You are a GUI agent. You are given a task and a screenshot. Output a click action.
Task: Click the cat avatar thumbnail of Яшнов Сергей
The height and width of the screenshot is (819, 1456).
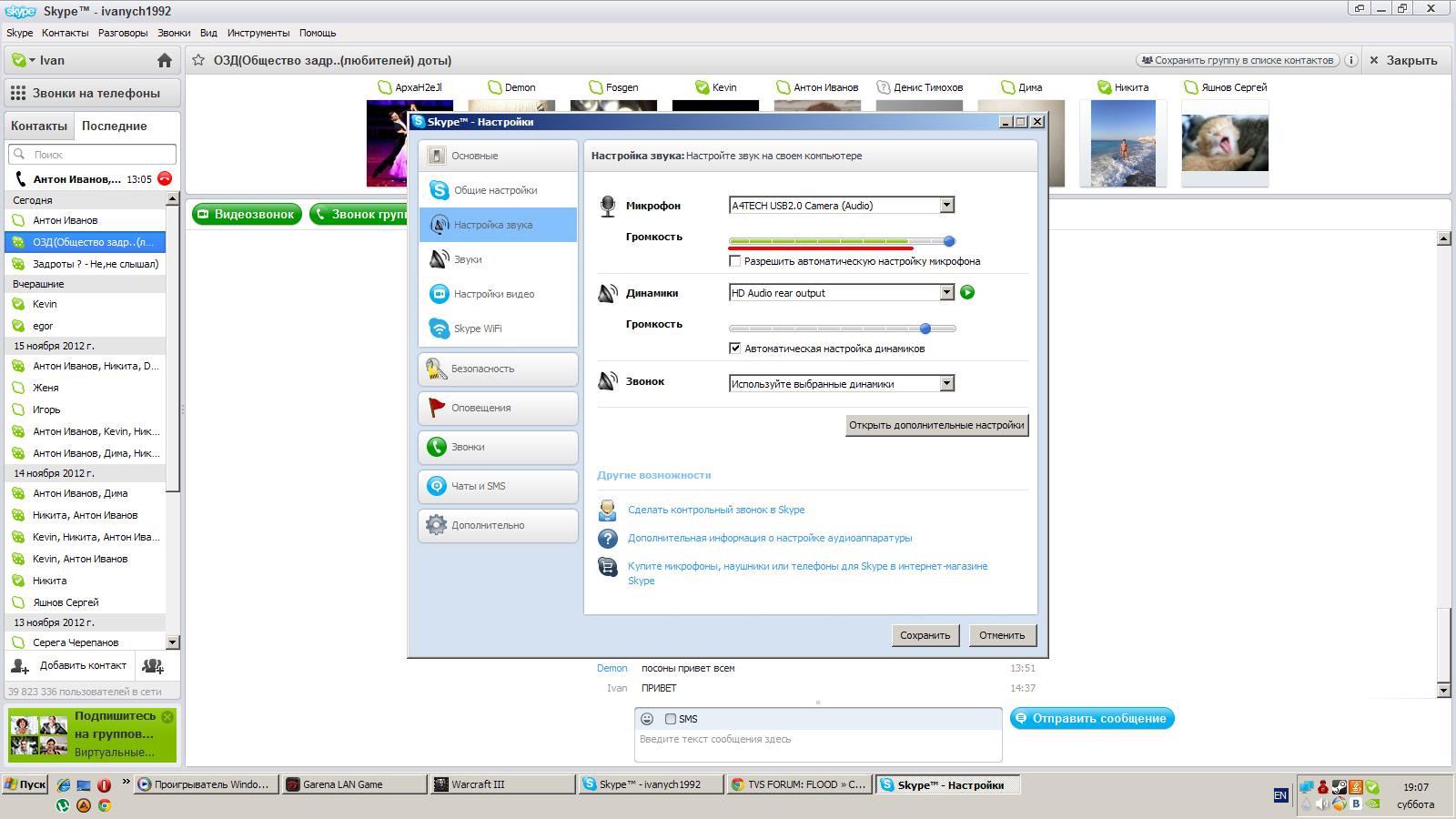click(x=1225, y=144)
